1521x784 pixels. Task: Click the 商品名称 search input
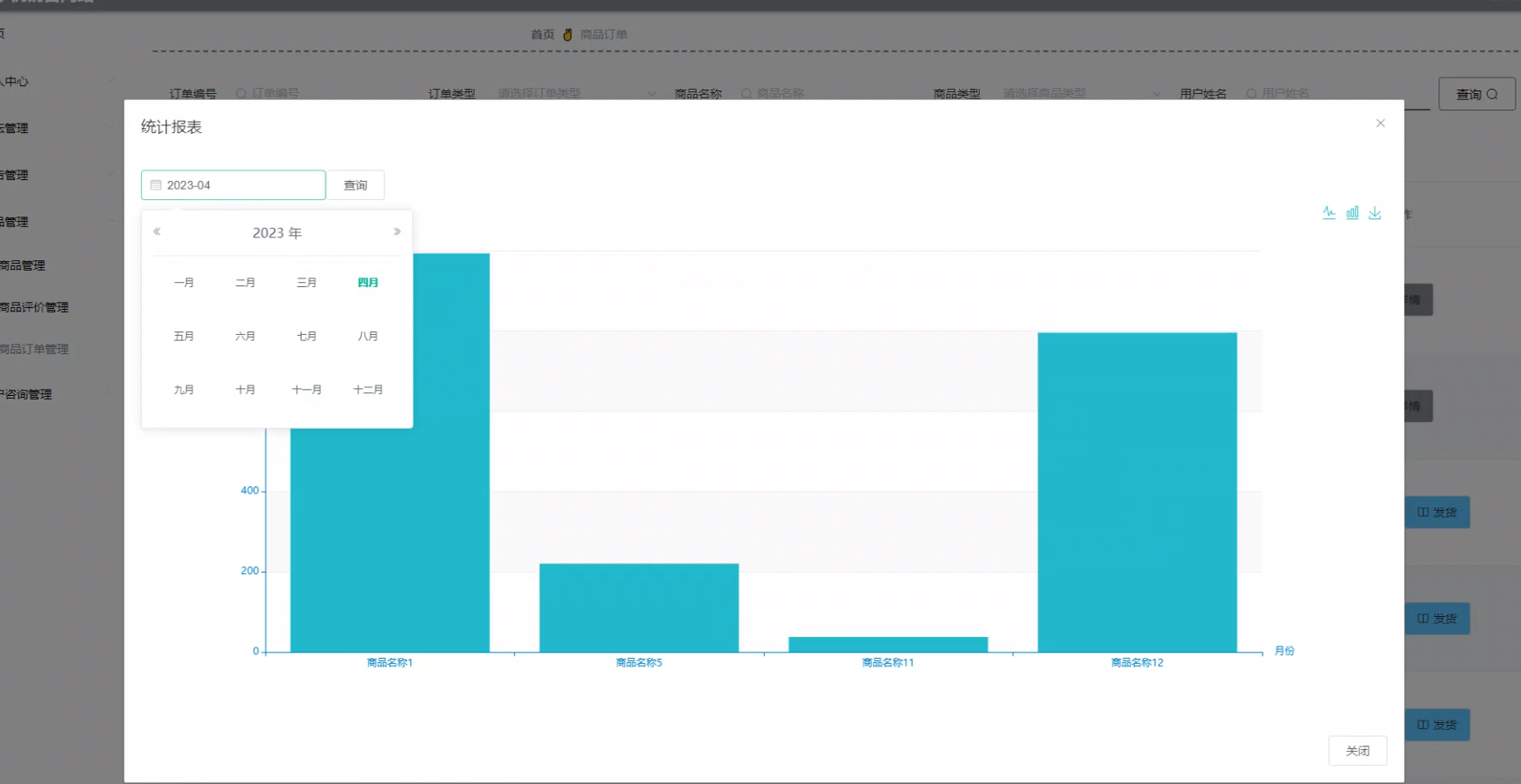(822, 93)
